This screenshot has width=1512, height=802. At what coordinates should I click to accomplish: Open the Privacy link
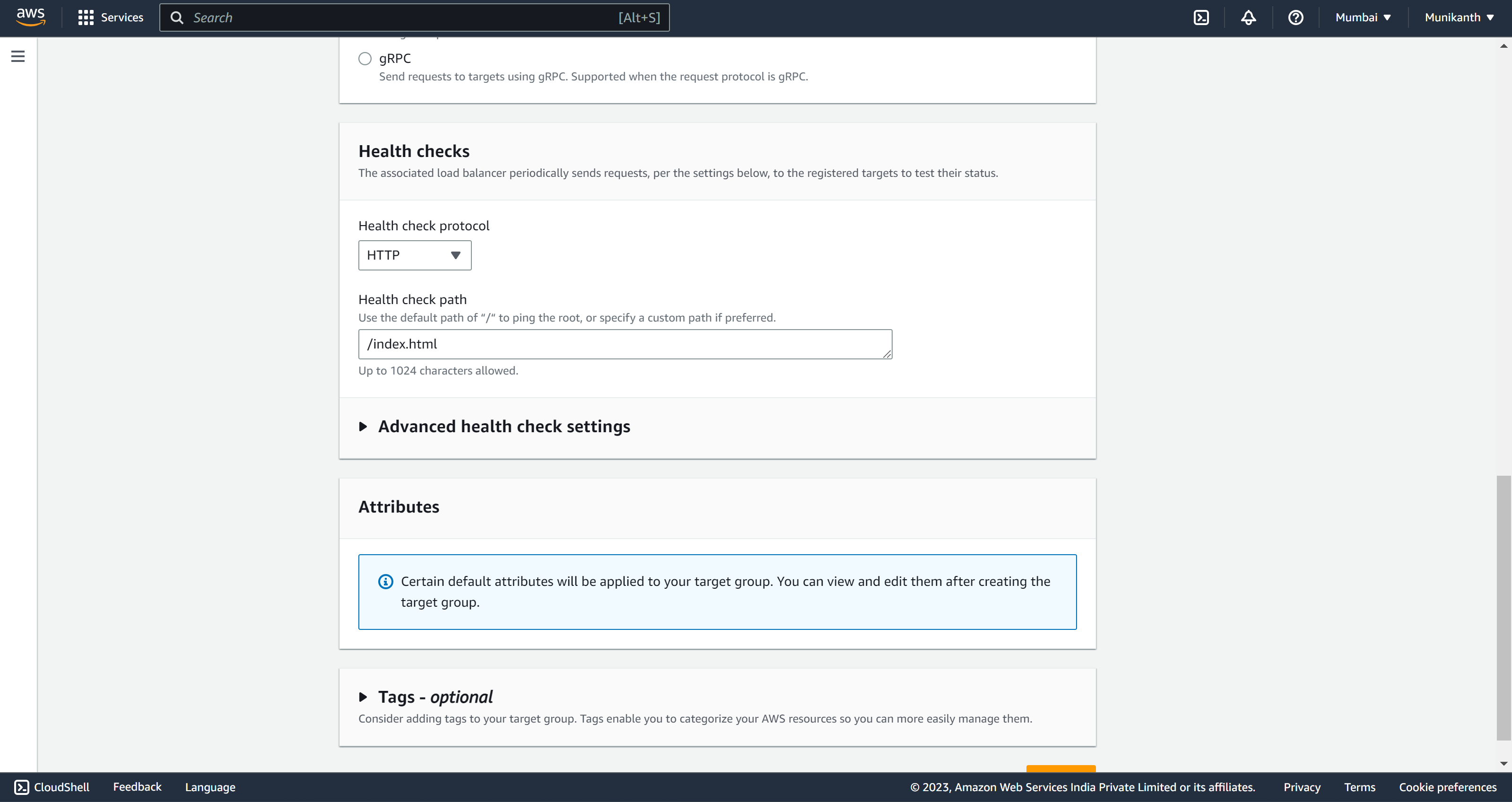point(1301,787)
